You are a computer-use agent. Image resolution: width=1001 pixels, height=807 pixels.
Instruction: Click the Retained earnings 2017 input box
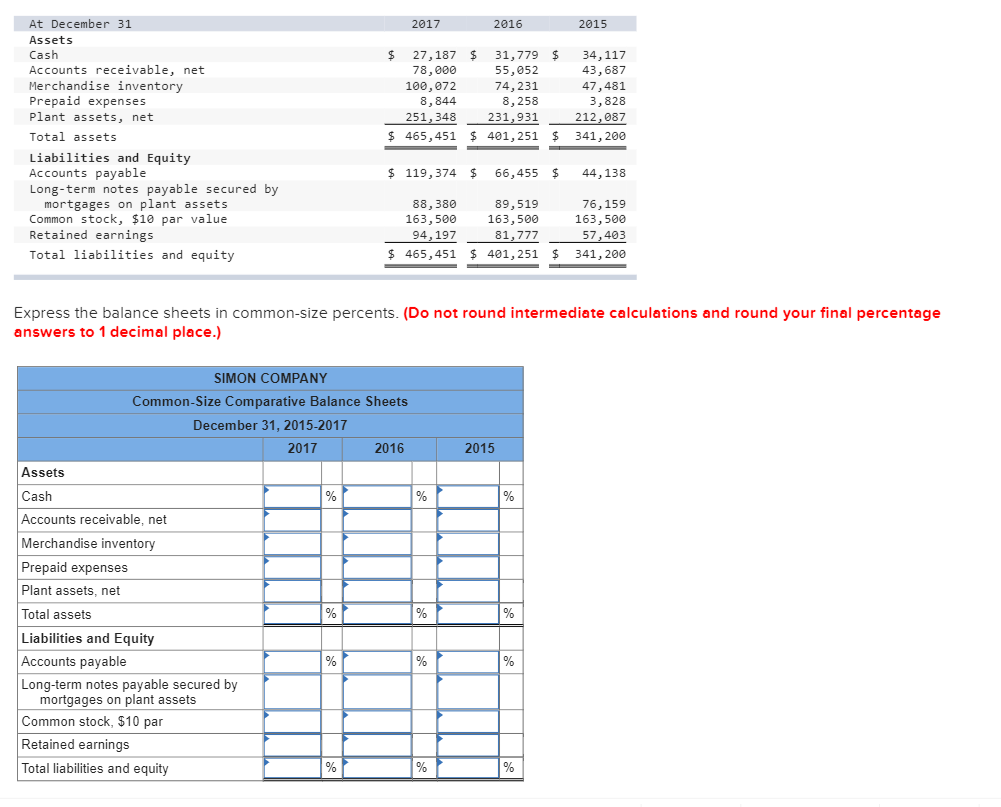(x=292, y=744)
